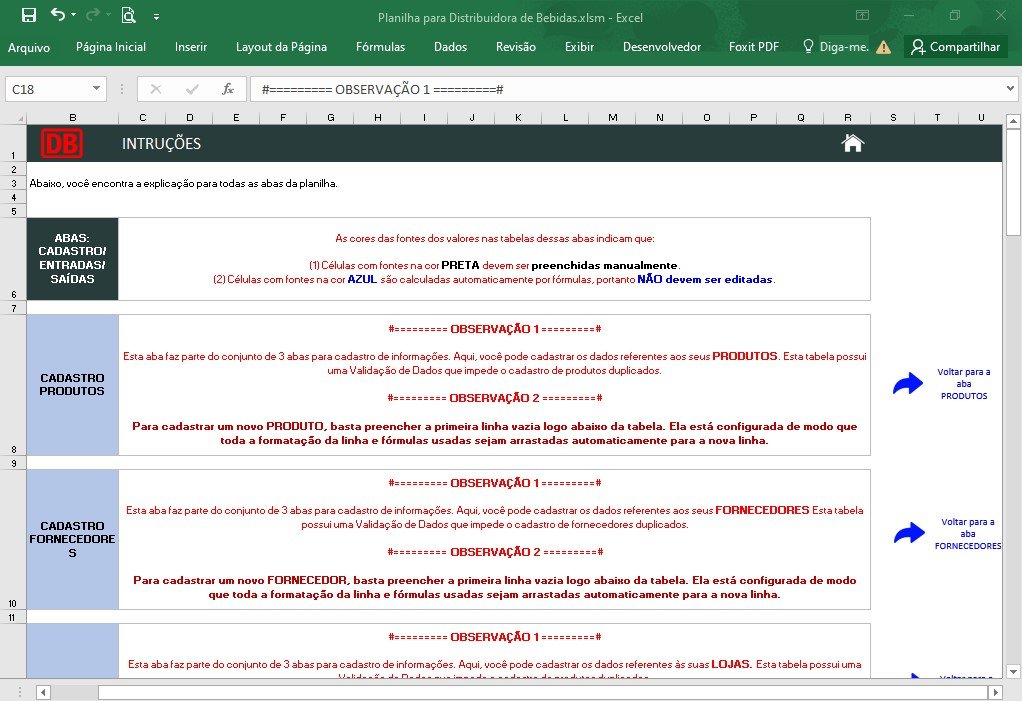
Task: Click the Name Box showing C18
Action: pos(47,89)
